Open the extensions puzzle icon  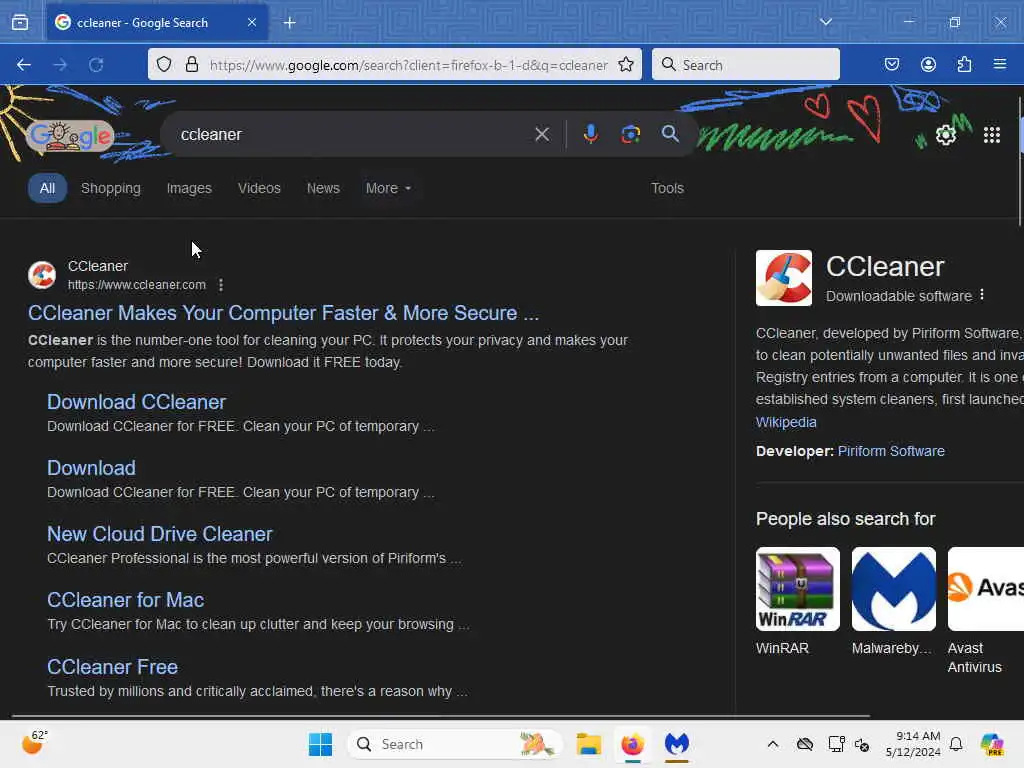pyautogui.click(x=964, y=64)
